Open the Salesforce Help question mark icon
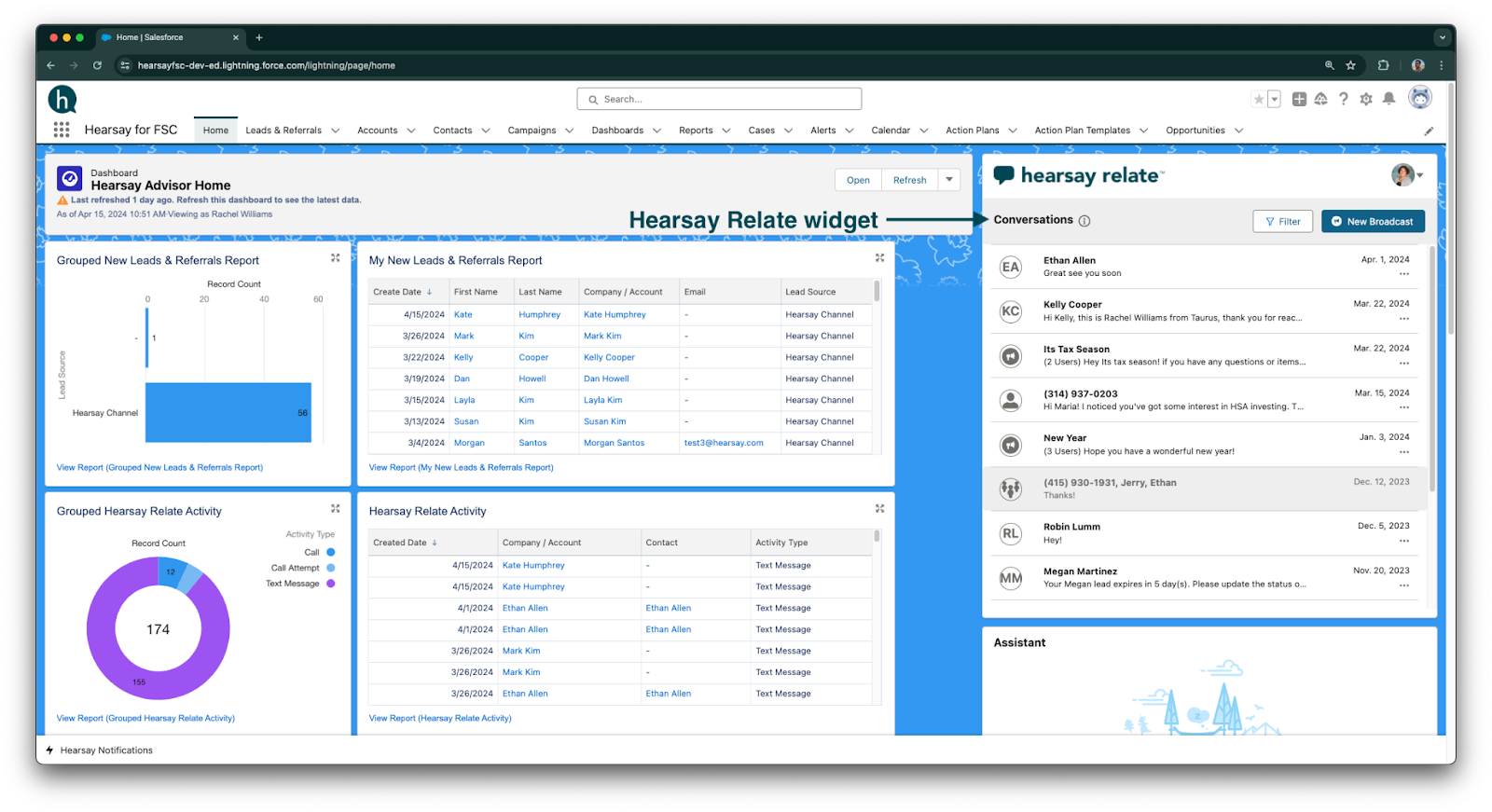Image resolution: width=1492 pixels, height=812 pixels. [1344, 99]
